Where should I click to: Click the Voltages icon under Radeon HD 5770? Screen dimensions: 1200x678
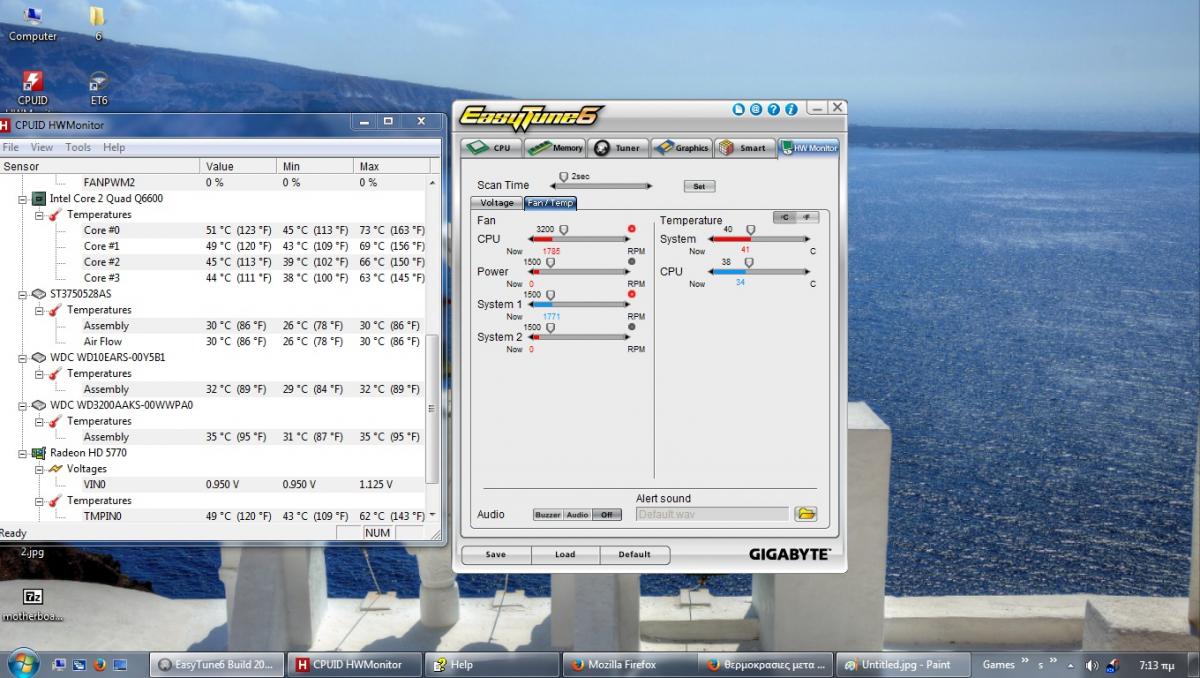pos(56,468)
